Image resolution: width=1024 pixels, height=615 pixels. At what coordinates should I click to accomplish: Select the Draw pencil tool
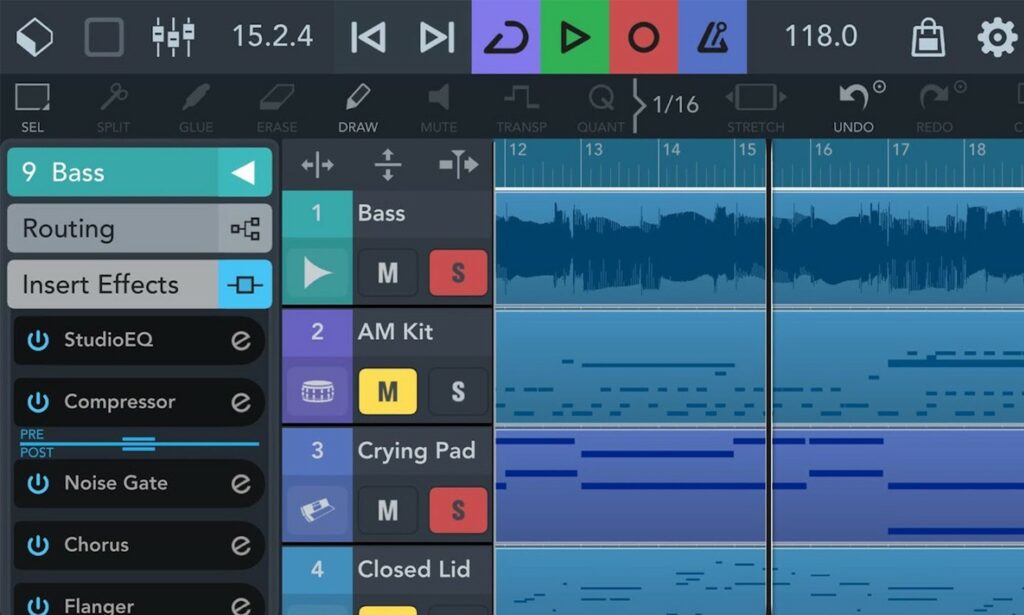point(357,106)
